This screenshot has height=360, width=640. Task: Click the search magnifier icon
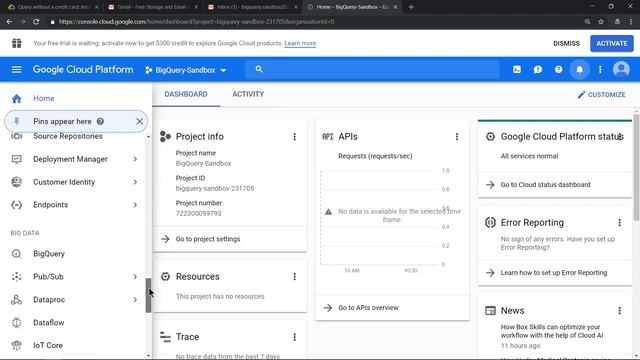tap(259, 69)
